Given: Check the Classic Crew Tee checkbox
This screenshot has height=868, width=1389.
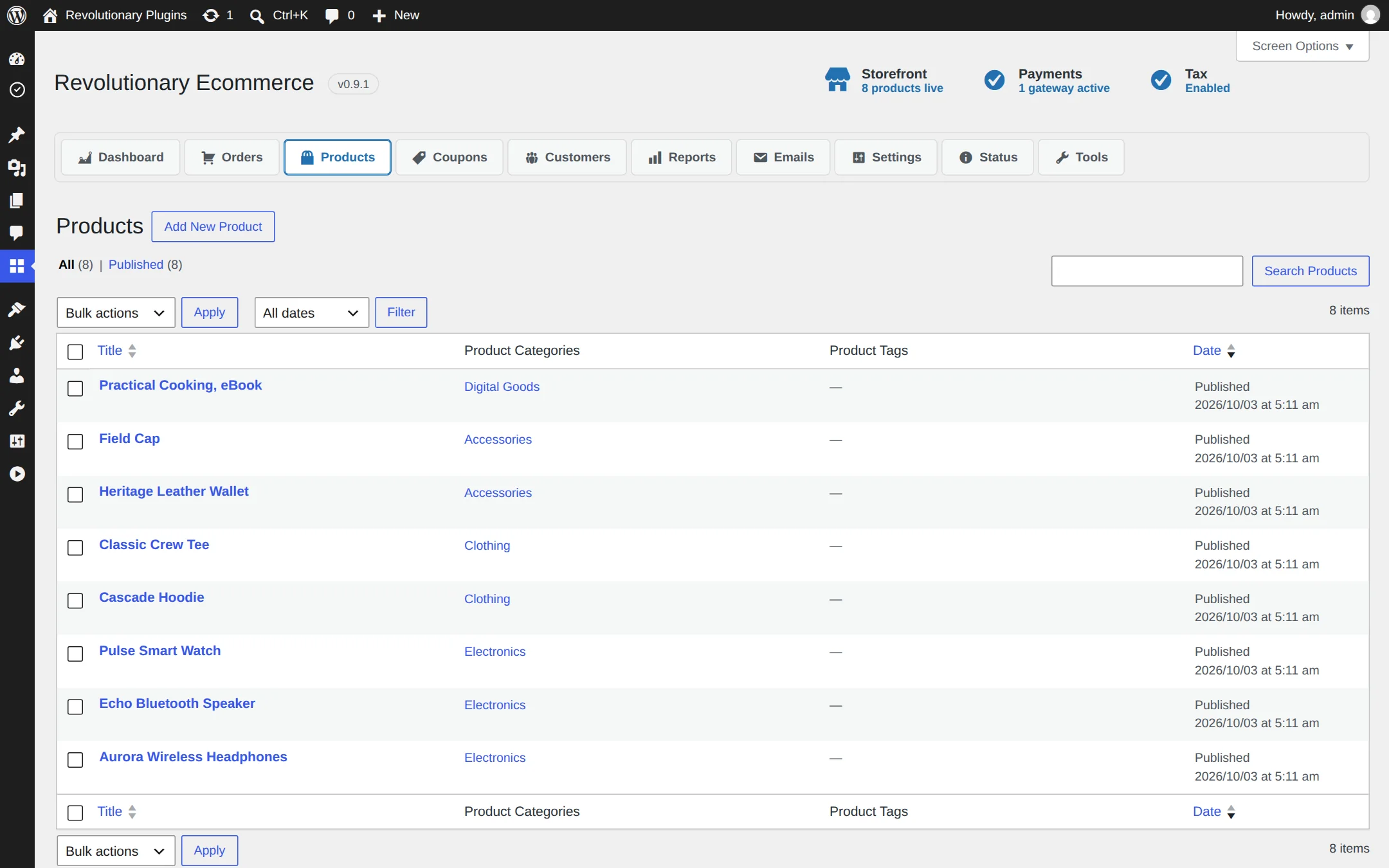Looking at the screenshot, I should click(x=75, y=548).
